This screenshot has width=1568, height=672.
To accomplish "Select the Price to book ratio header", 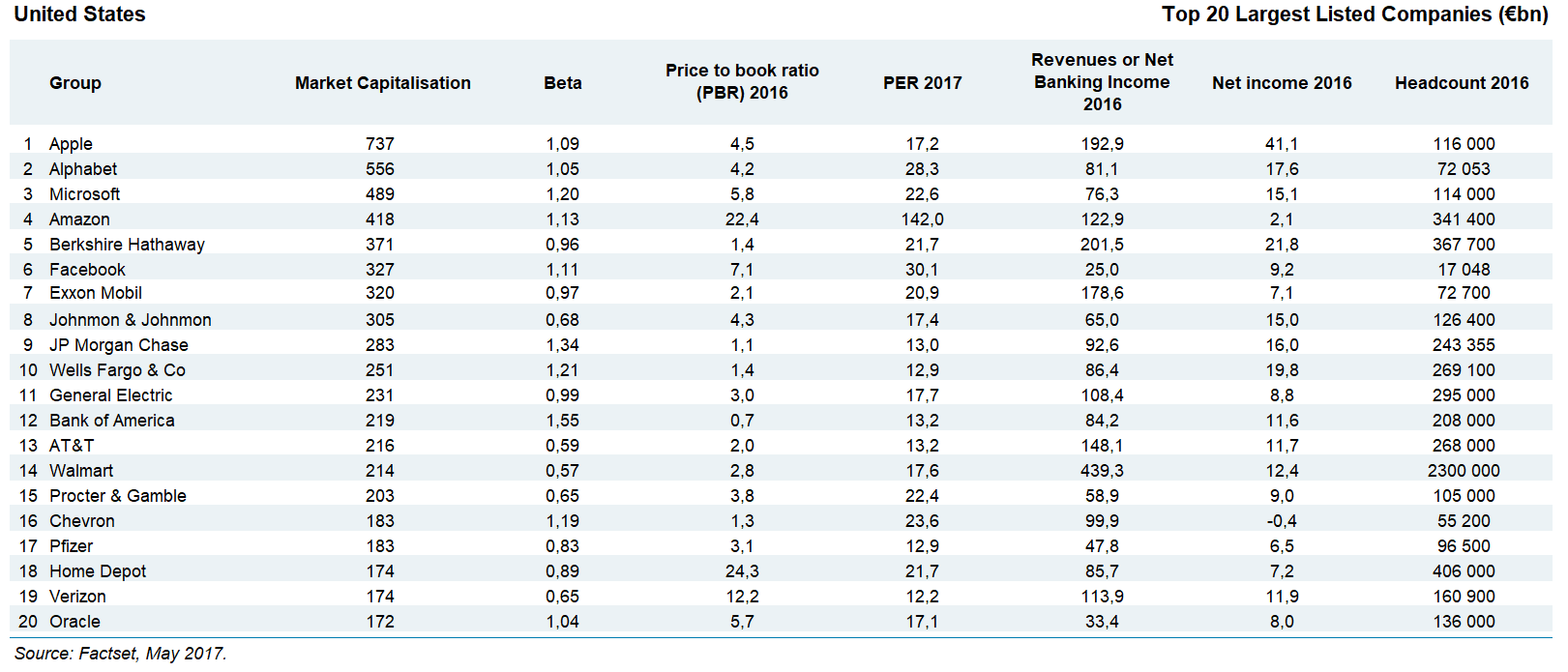I will click(742, 82).
